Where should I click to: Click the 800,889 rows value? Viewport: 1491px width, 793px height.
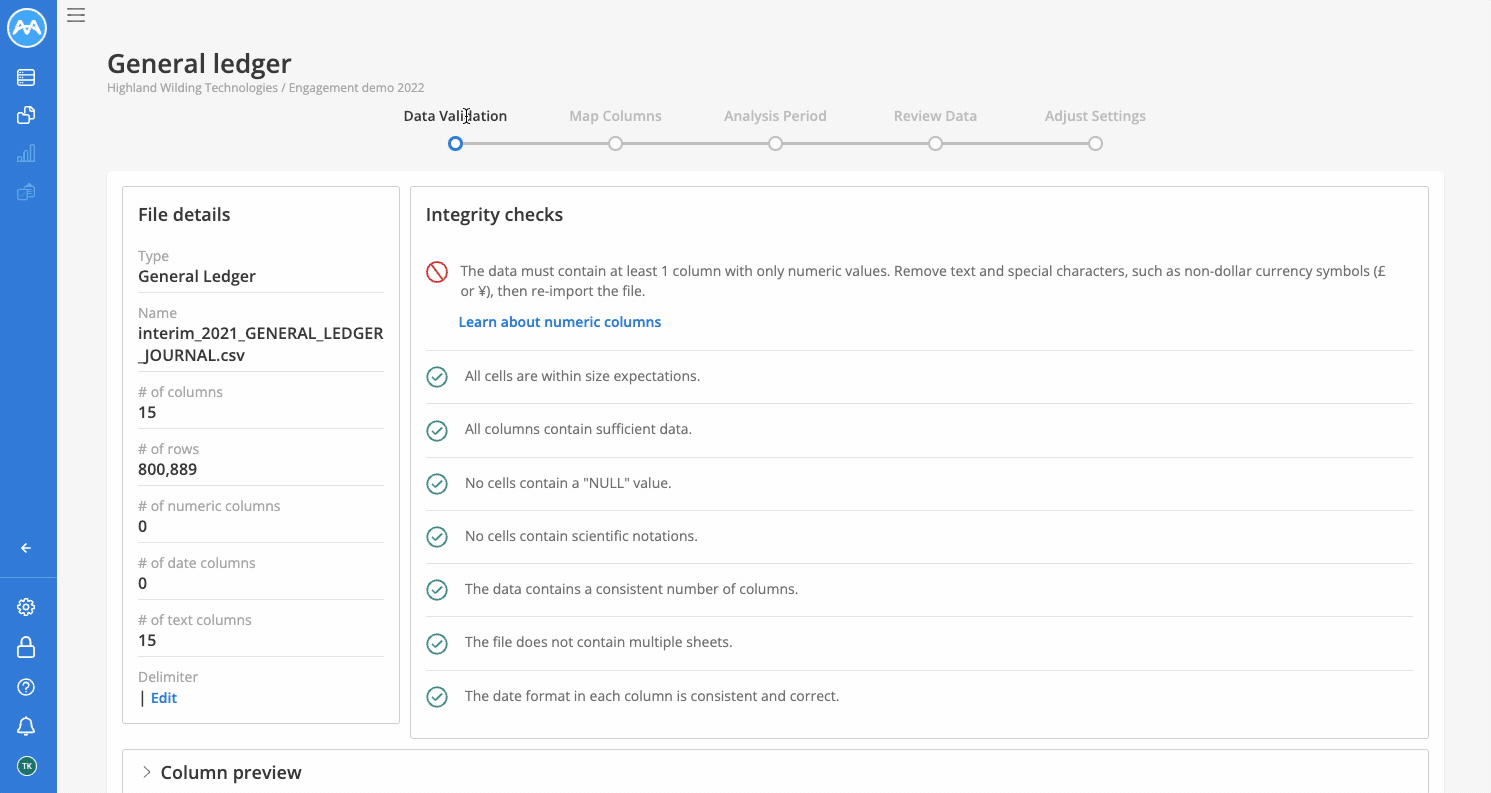click(167, 469)
